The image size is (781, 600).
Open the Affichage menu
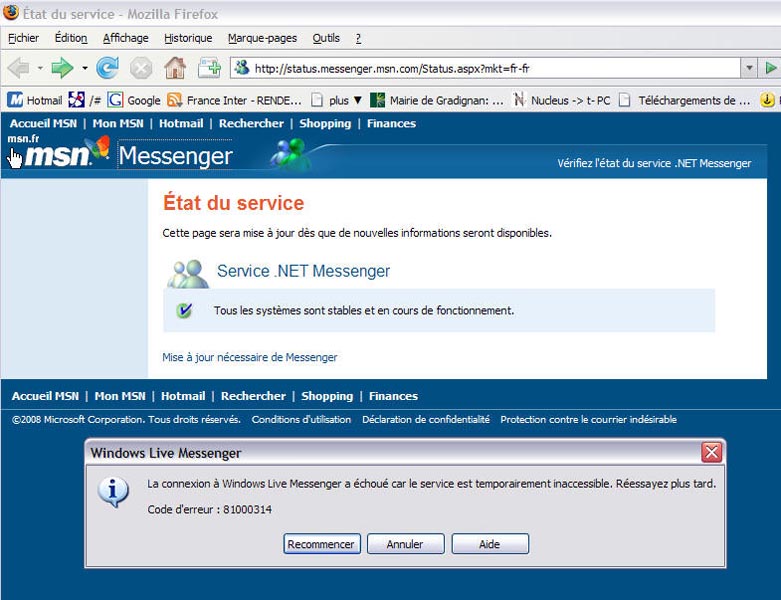click(x=126, y=38)
